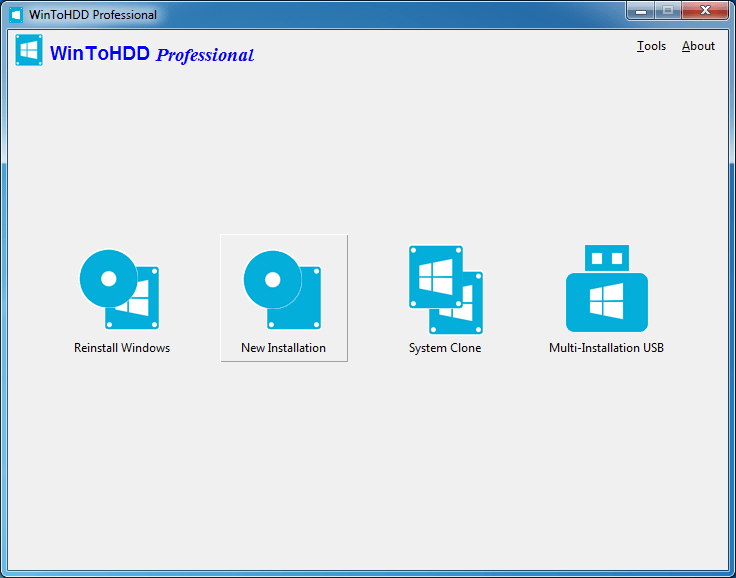The image size is (736, 578).
Task: Open the Multi-Installation USB drive icon
Action: click(606, 288)
